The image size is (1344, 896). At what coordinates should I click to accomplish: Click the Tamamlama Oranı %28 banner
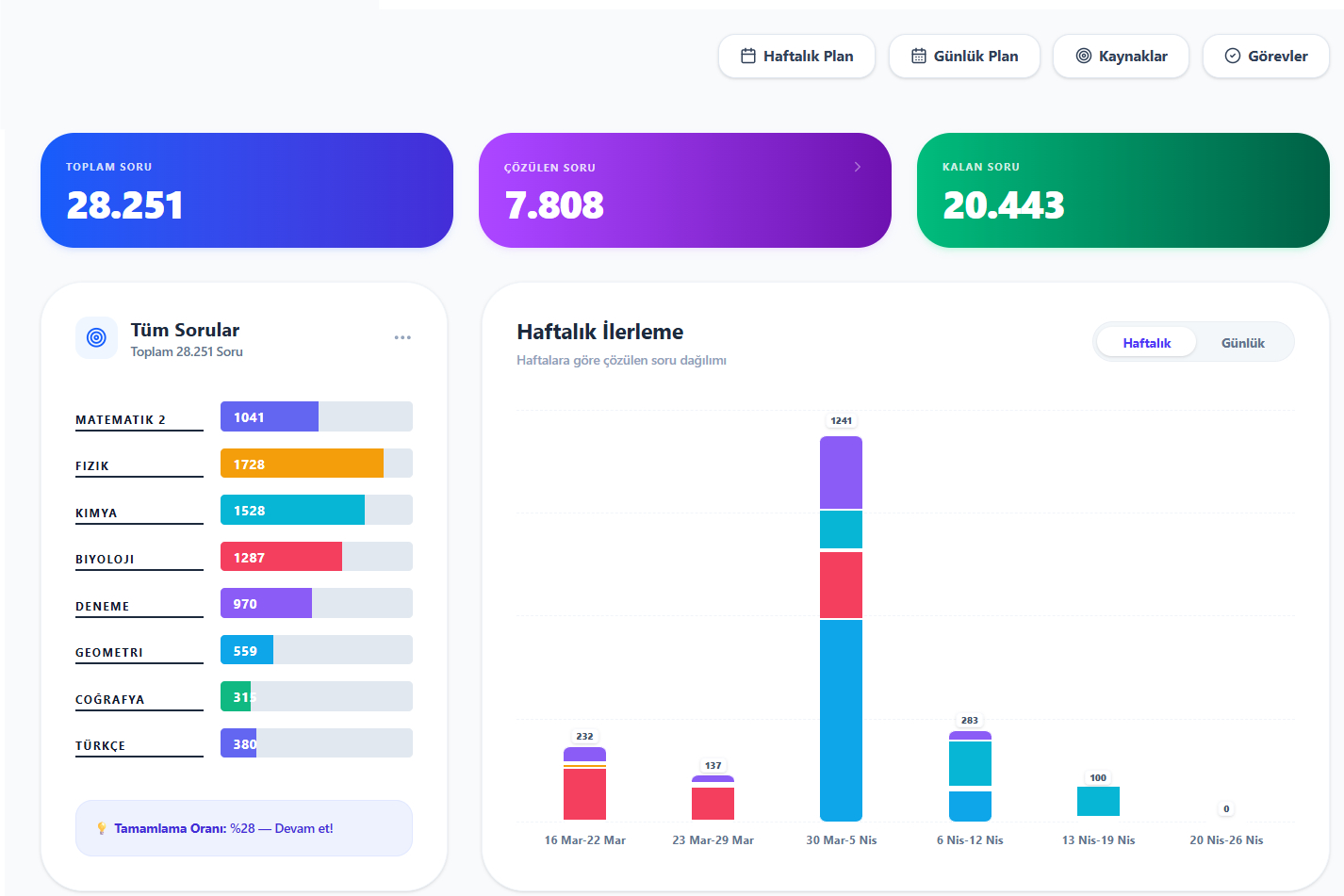click(244, 829)
